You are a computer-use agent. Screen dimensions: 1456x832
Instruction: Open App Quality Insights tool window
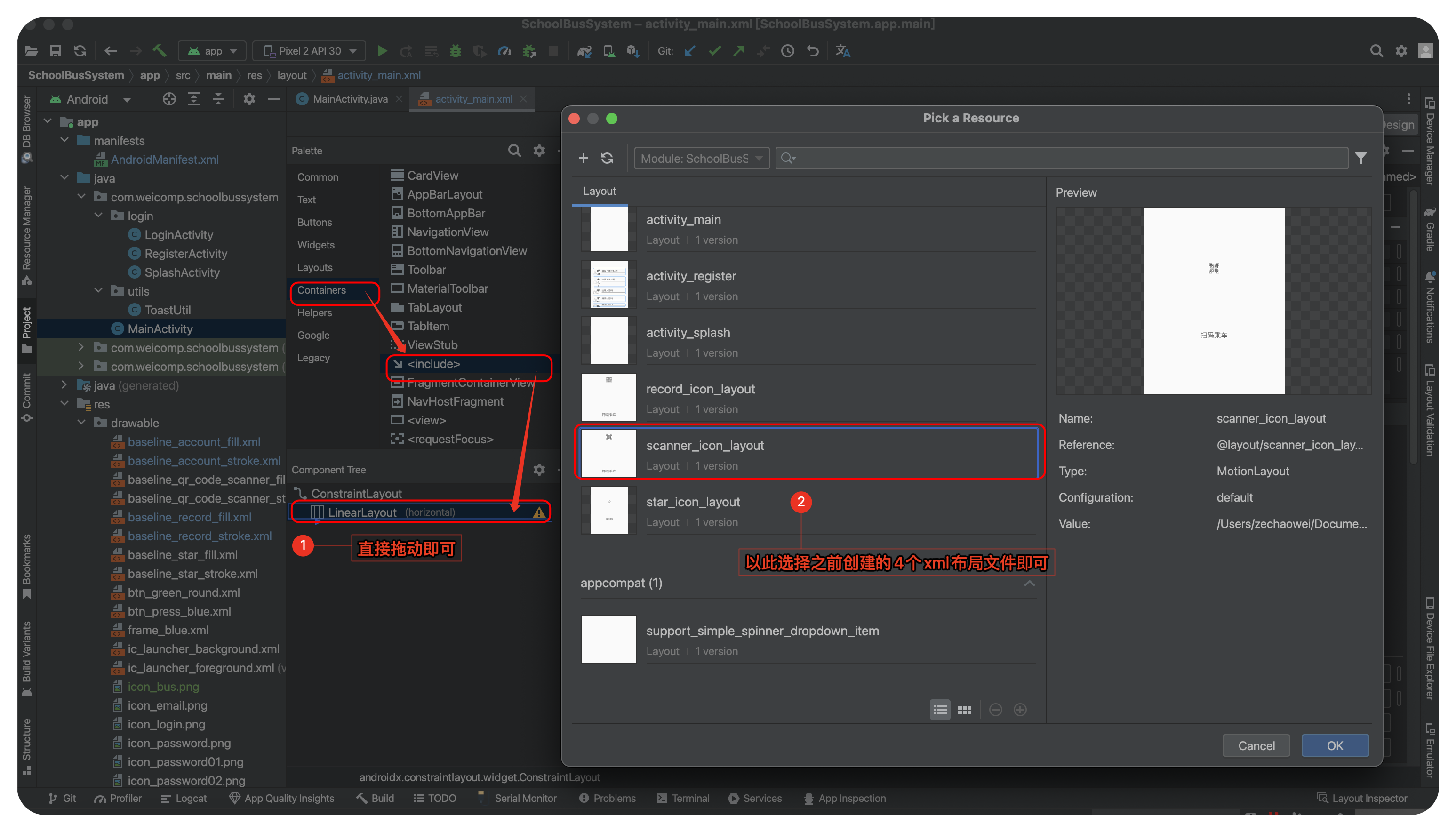[x=281, y=798]
